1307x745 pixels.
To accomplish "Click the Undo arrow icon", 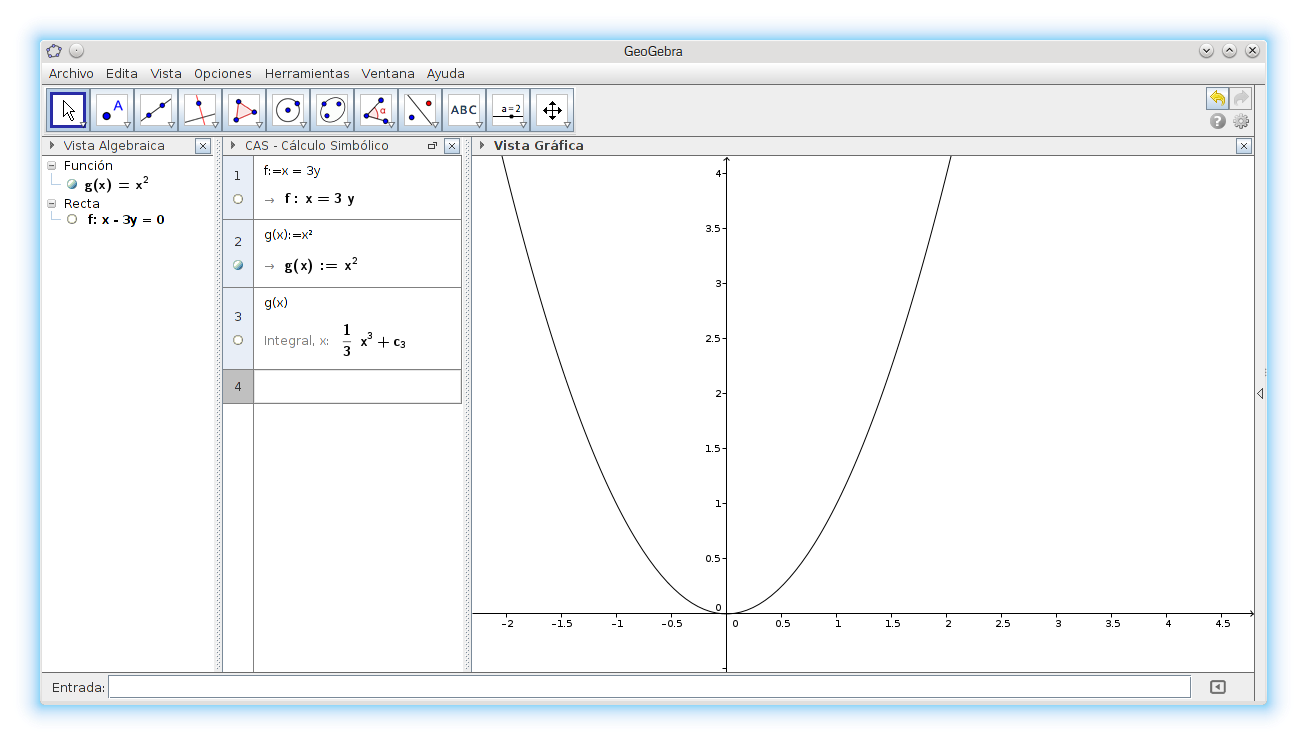I will click(1217, 98).
